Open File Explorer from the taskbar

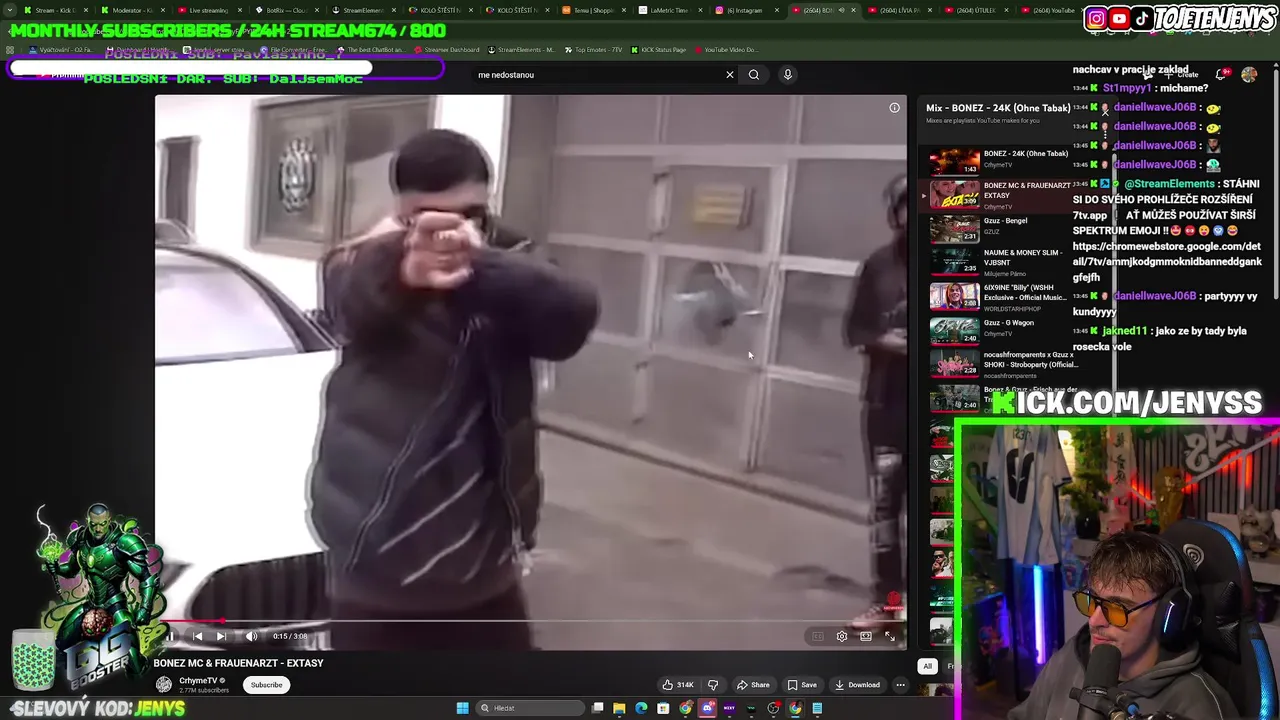[619, 708]
